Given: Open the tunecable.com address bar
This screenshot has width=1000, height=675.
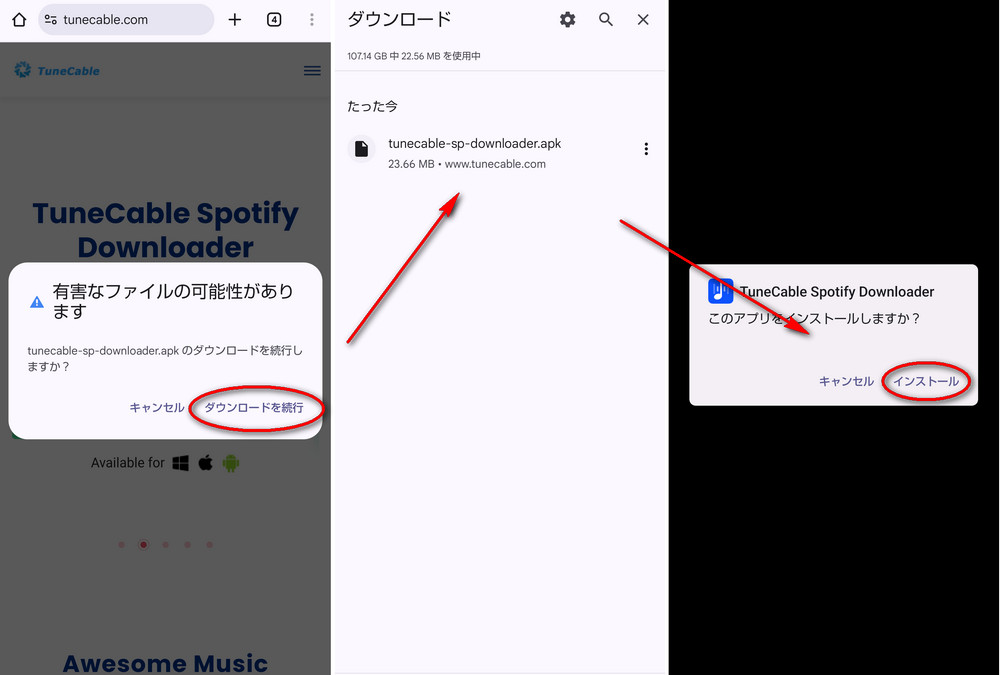Looking at the screenshot, I should coord(126,20).
